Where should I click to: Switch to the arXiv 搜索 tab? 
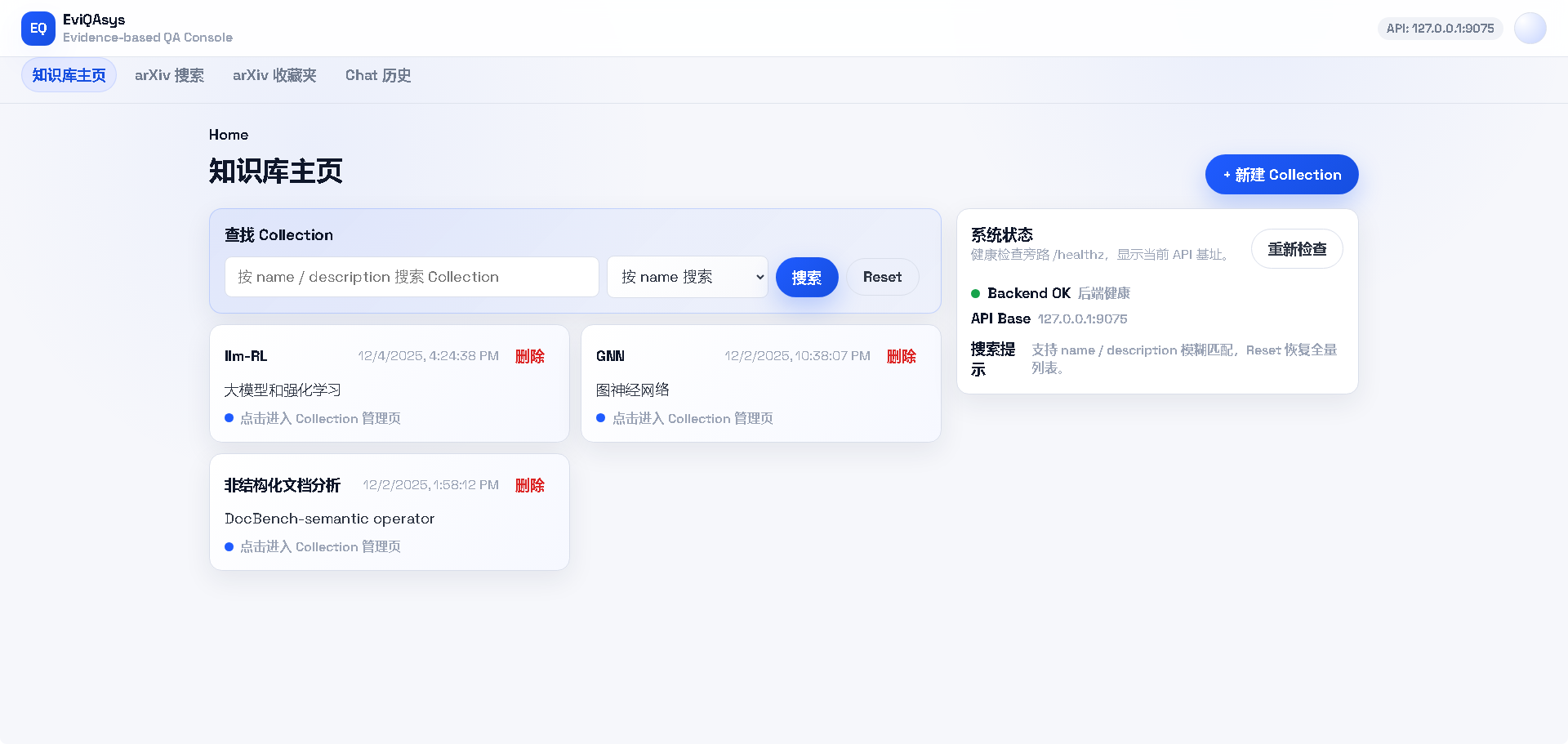[x=169, y=75]
